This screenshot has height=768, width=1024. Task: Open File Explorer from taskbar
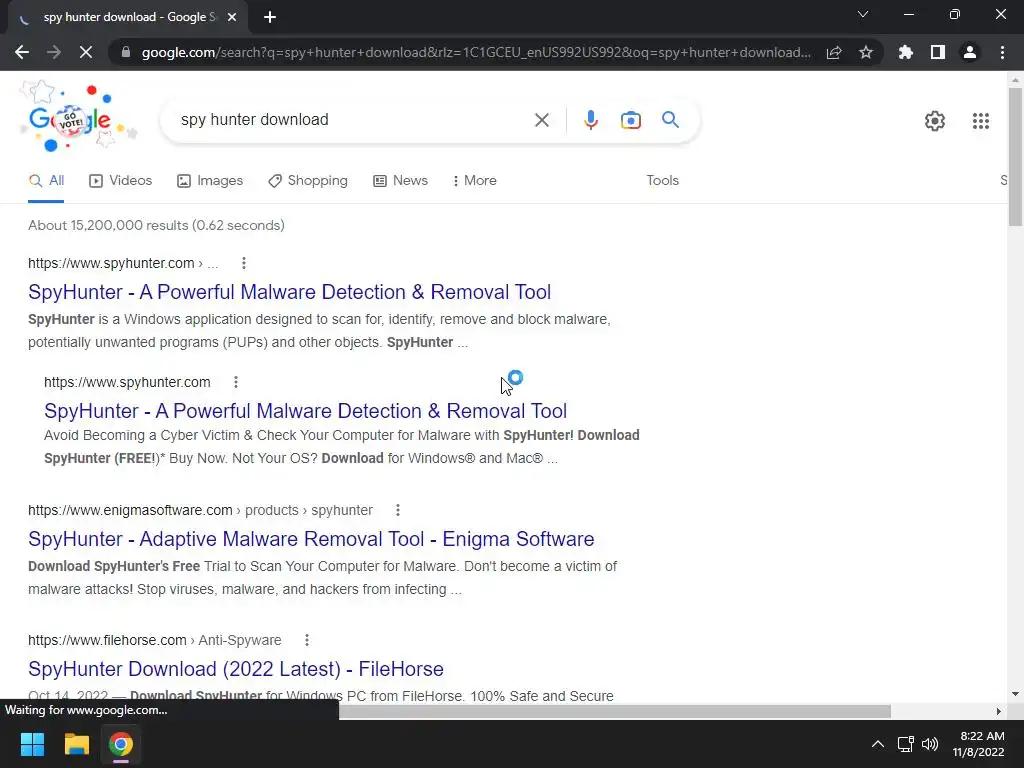coord(76,744)
